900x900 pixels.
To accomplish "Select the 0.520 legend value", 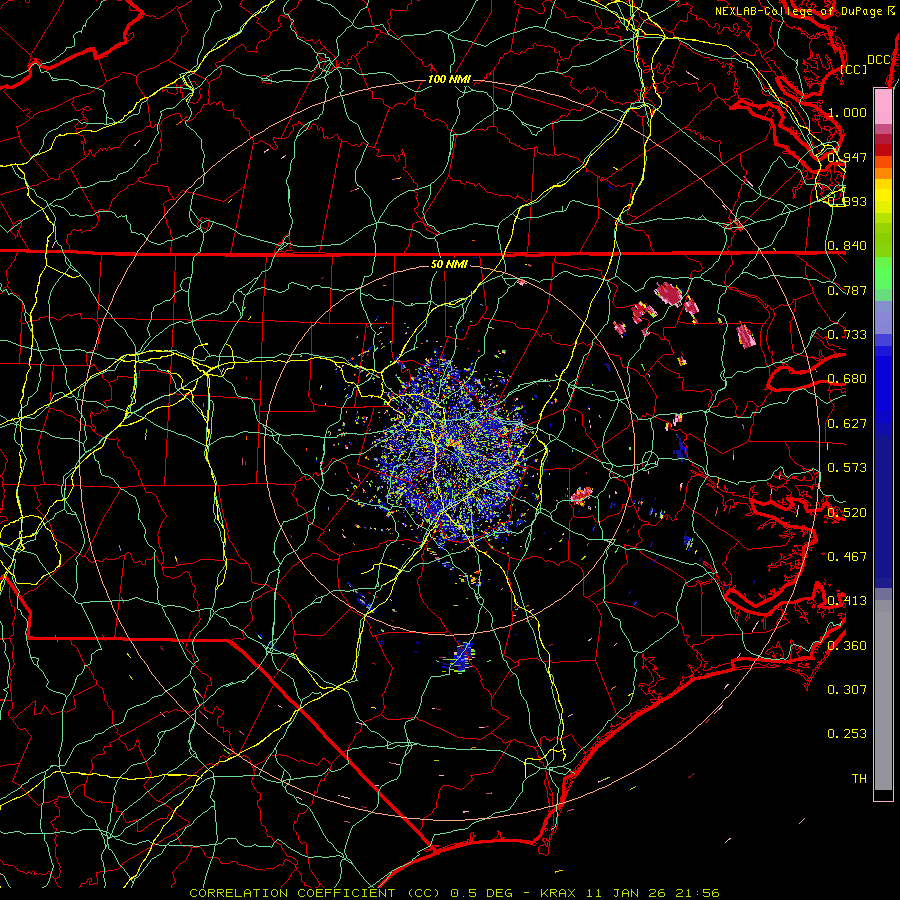I will (847, 512).
